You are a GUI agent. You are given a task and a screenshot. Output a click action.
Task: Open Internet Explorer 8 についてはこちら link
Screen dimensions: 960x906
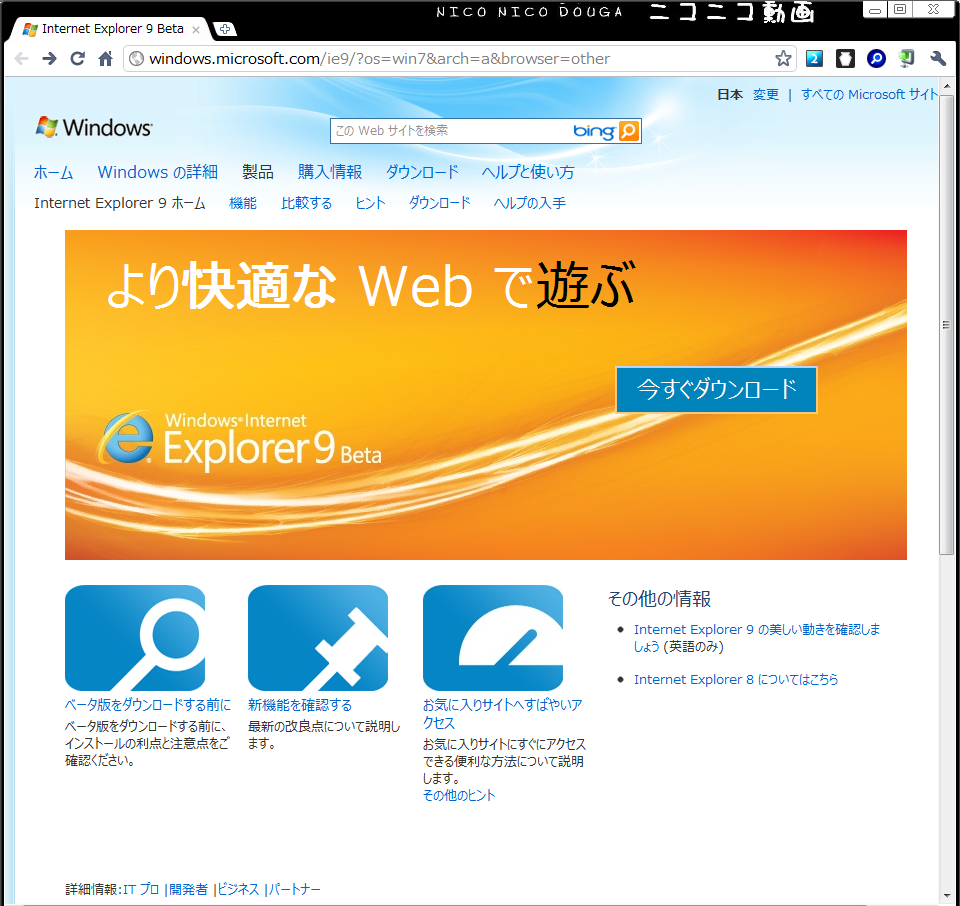click(x=736, y=680)
